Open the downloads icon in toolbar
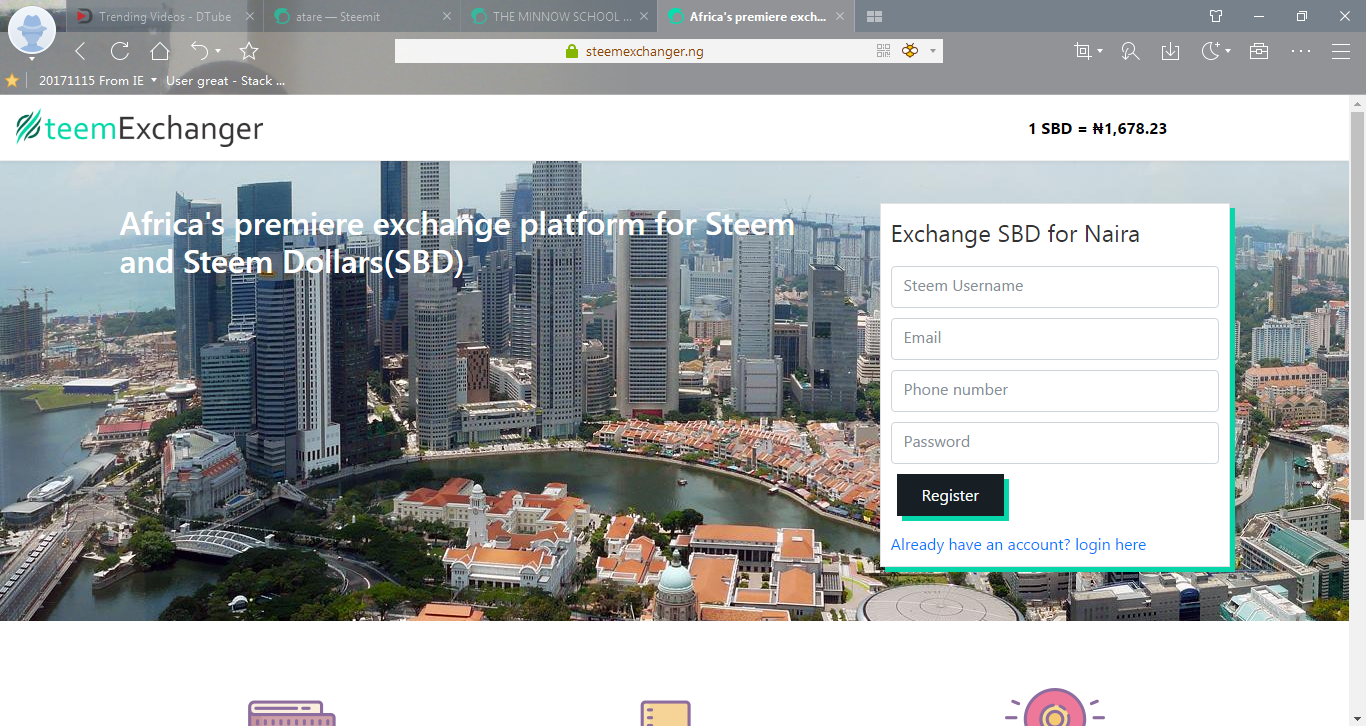Viewport: 1366px width, 726px height. tap(1170, 51)
